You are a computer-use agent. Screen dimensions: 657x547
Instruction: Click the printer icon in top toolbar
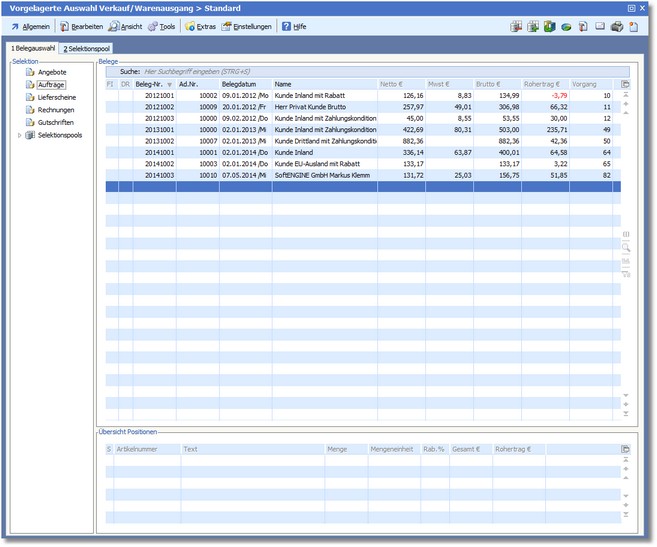coord(616,26)
